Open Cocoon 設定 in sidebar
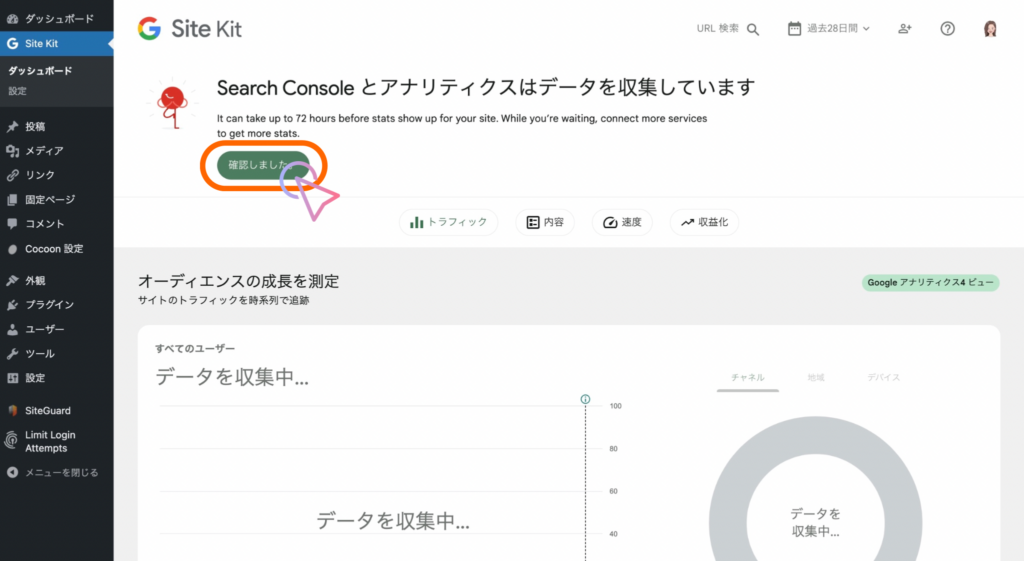1024x561 pixels. tap(54, 248)
